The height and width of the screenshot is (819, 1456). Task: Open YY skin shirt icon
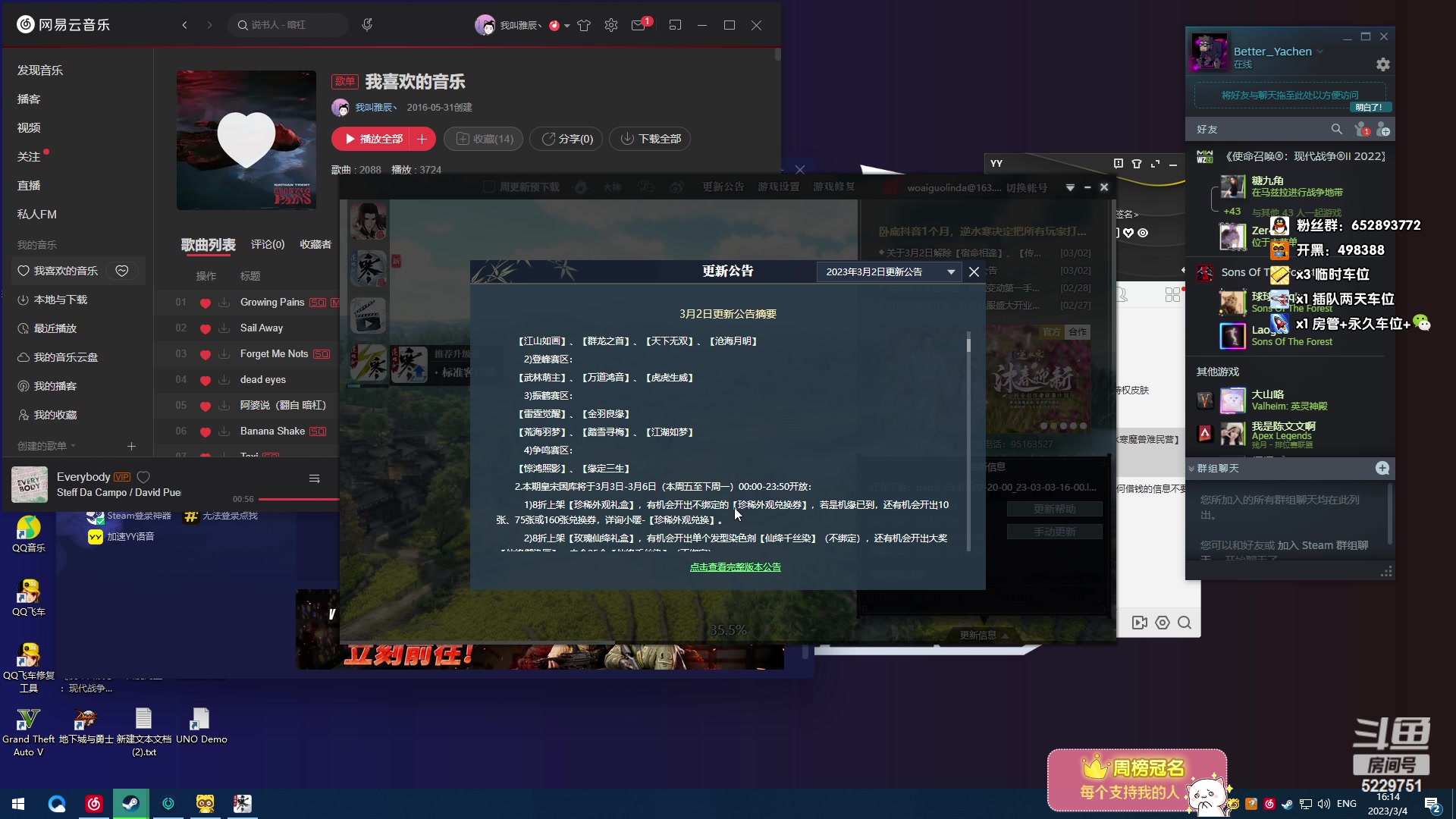(x=1137, y=164)
